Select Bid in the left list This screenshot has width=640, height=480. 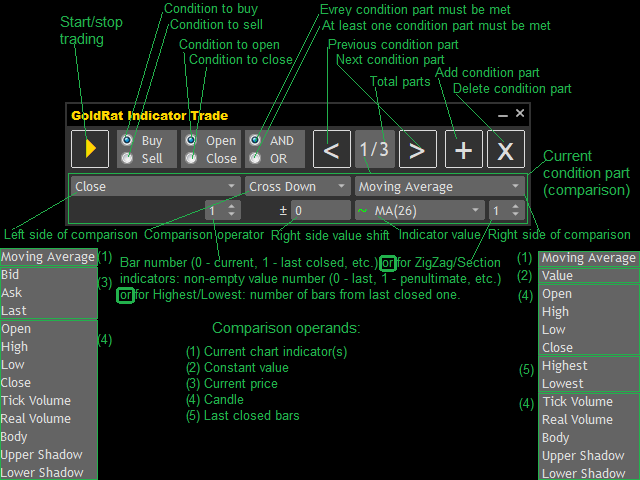click(49, 275)
